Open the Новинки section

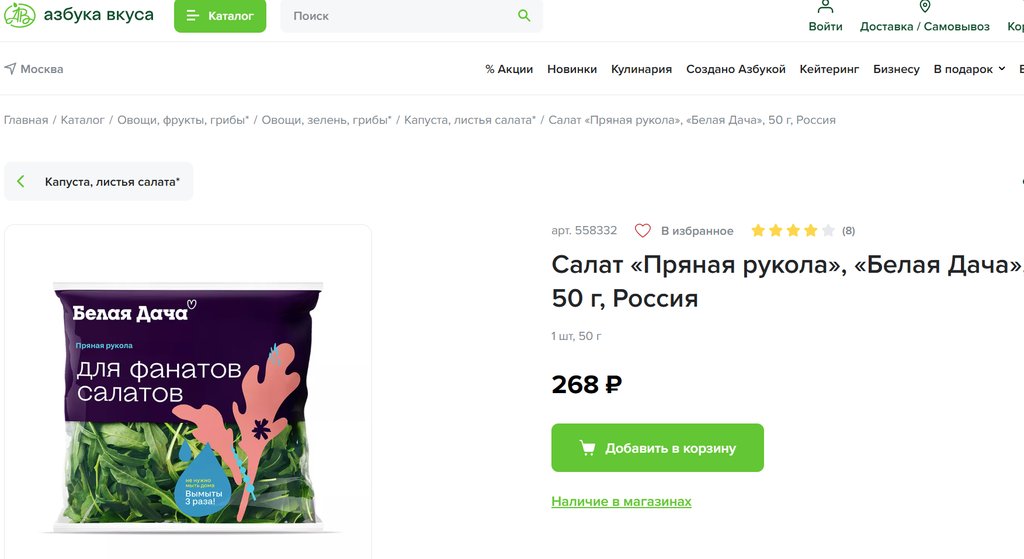coord(572,69)
